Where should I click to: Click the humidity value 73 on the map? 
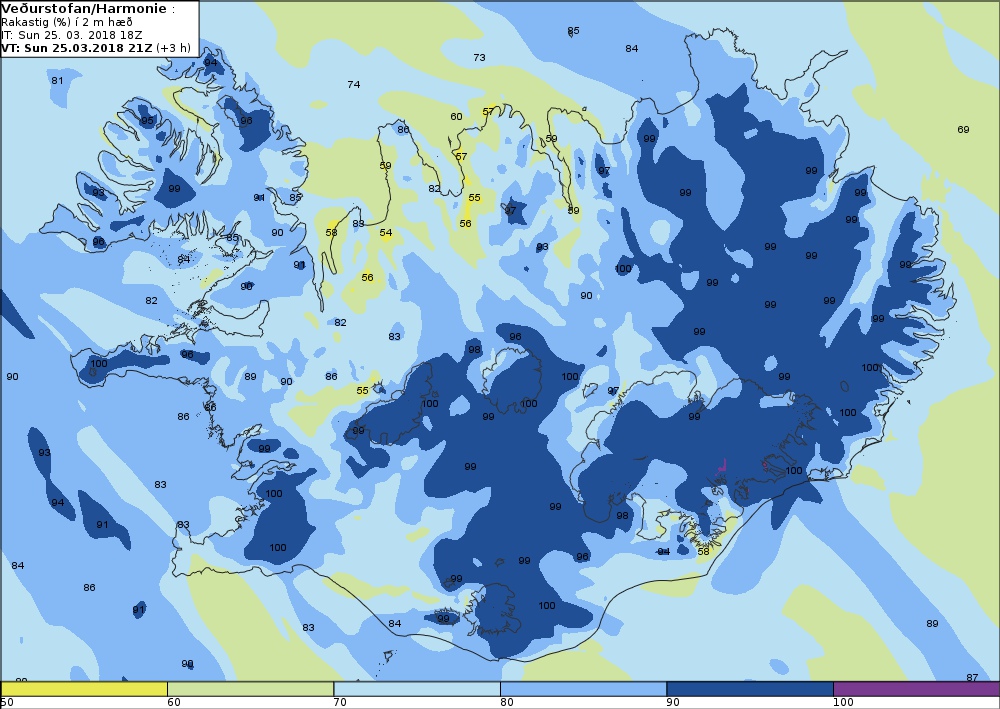(x=480, y=57)
